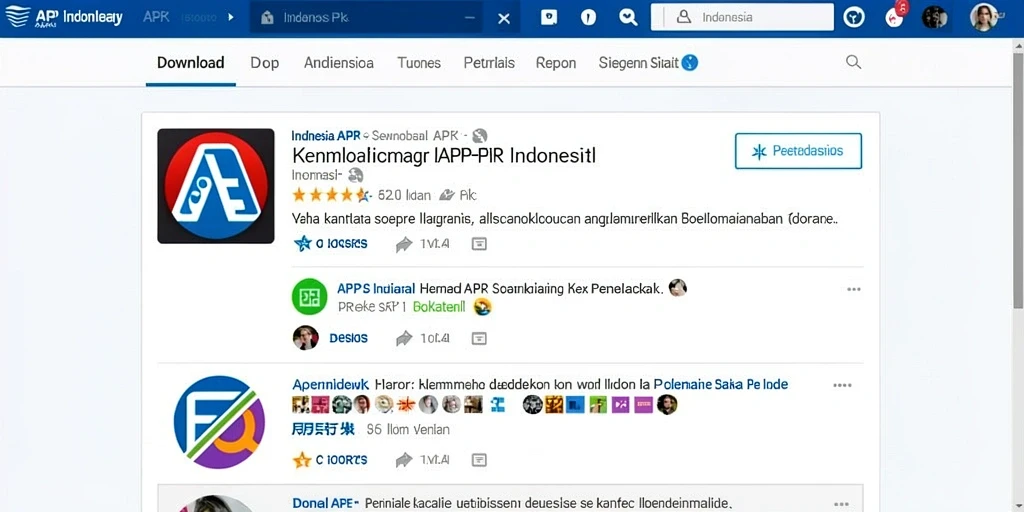Click the red and blue A app icon
The width and height of the screenshot is (1024, 512).
coord(216,185)
